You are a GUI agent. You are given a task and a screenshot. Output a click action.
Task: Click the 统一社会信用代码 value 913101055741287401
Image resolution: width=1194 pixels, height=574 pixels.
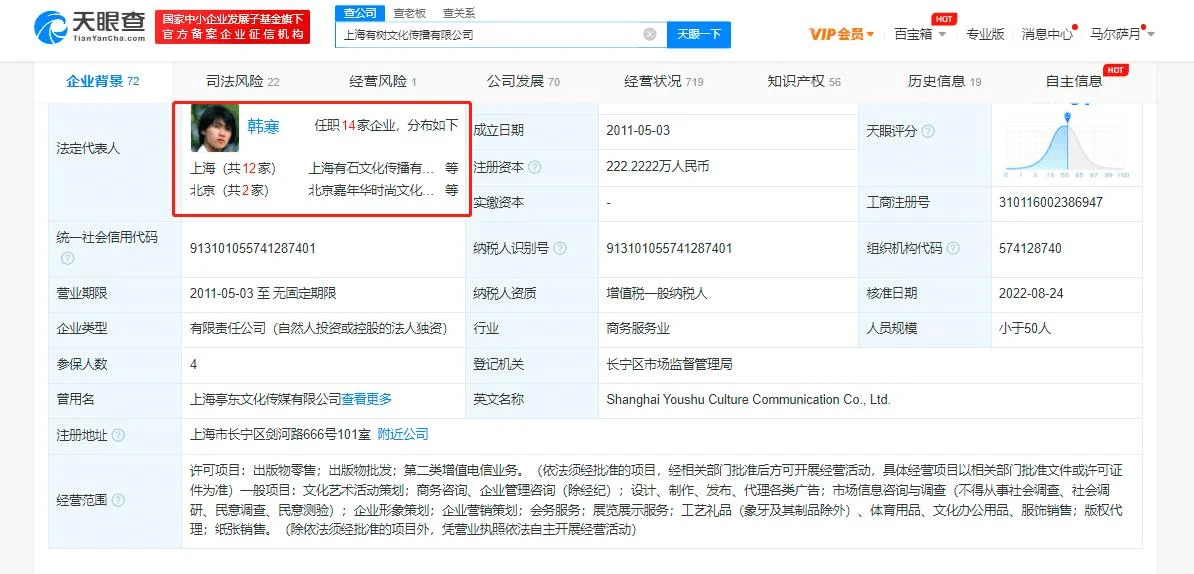253,248
